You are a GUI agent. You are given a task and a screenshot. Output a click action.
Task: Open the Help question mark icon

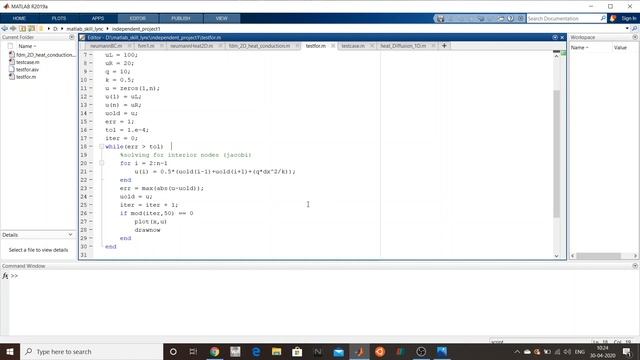(511, 18)
